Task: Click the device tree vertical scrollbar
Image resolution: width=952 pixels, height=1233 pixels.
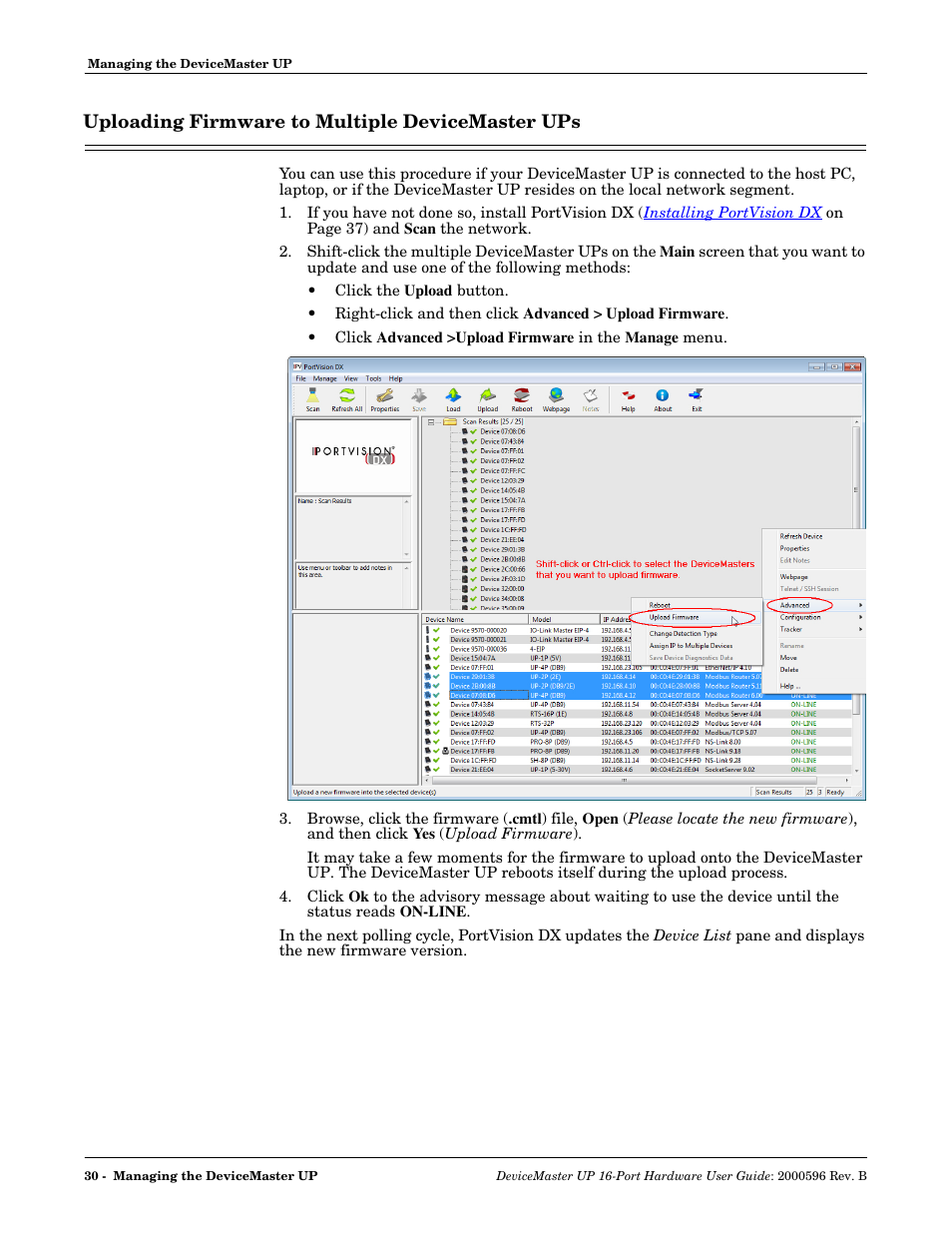Action: (856, 514)
